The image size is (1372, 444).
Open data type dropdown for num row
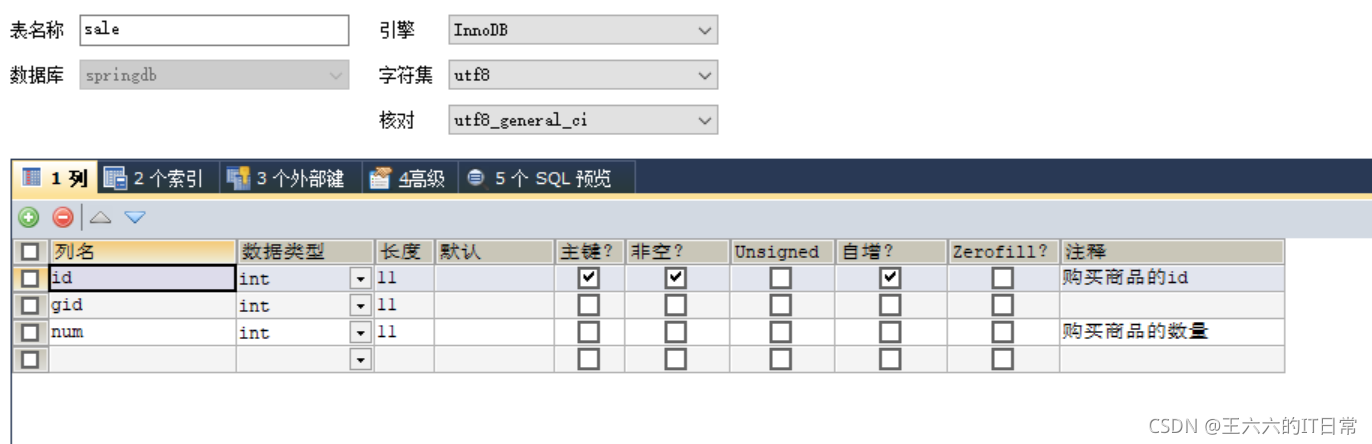click(361, 332)
